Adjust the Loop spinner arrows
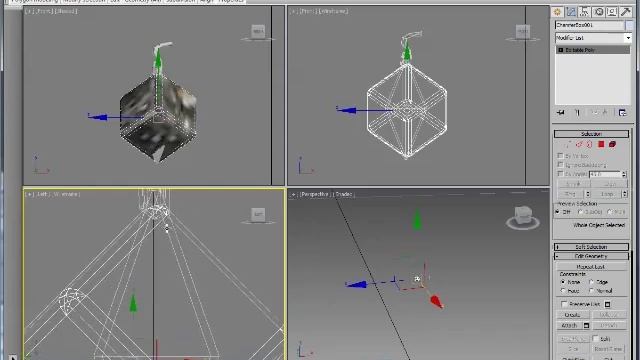 pos(624,194)
